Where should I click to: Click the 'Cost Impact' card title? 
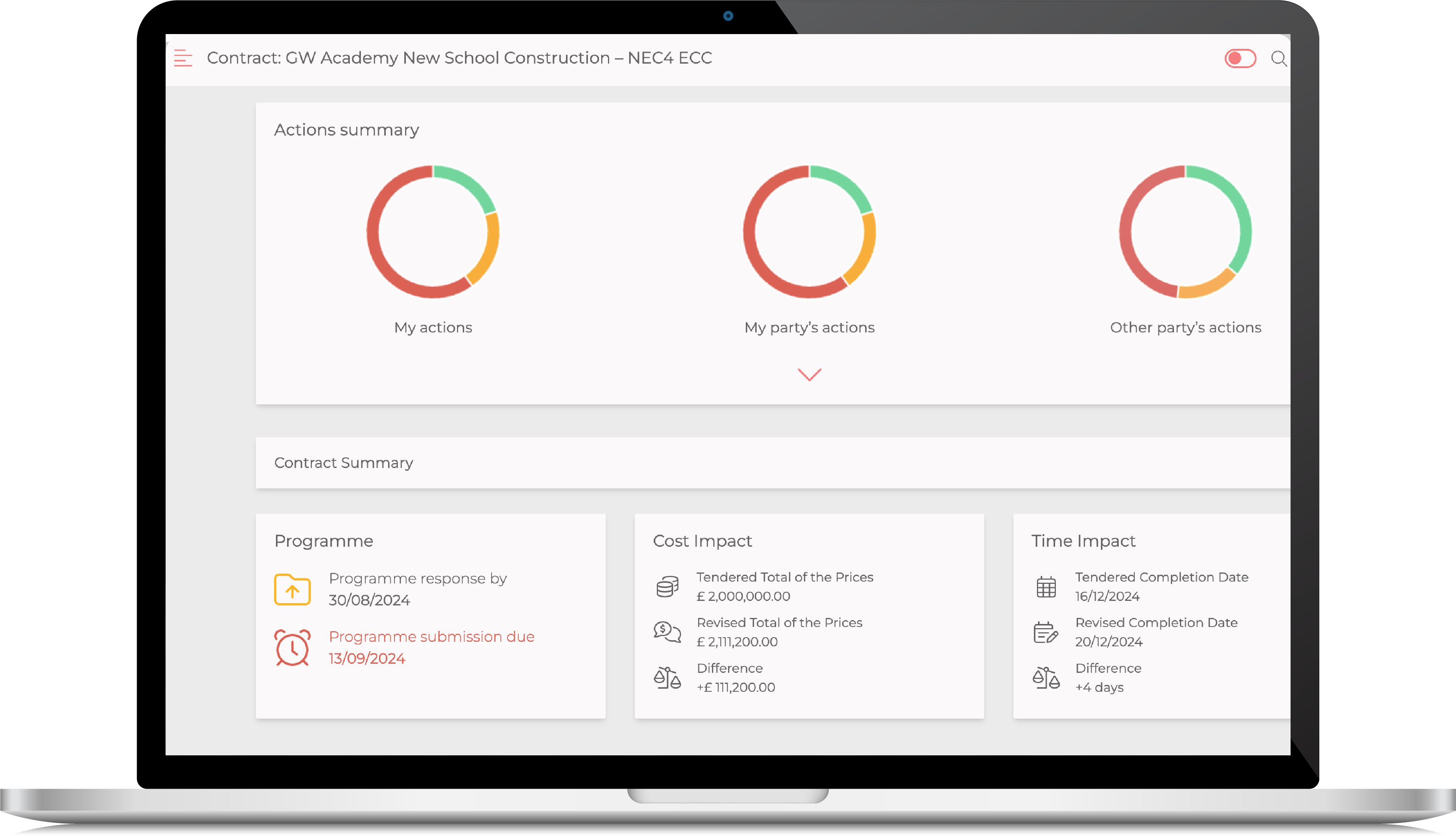click(x=702, y=541)
